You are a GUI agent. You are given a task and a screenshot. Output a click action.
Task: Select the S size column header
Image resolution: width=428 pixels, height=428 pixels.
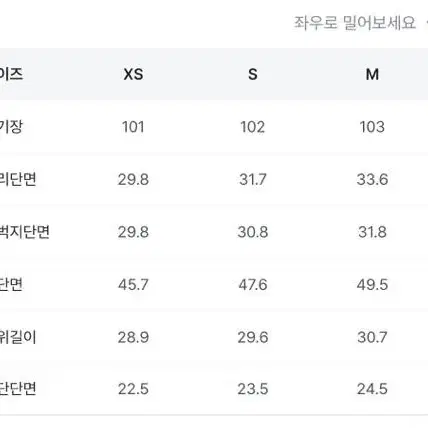[253, 74]
